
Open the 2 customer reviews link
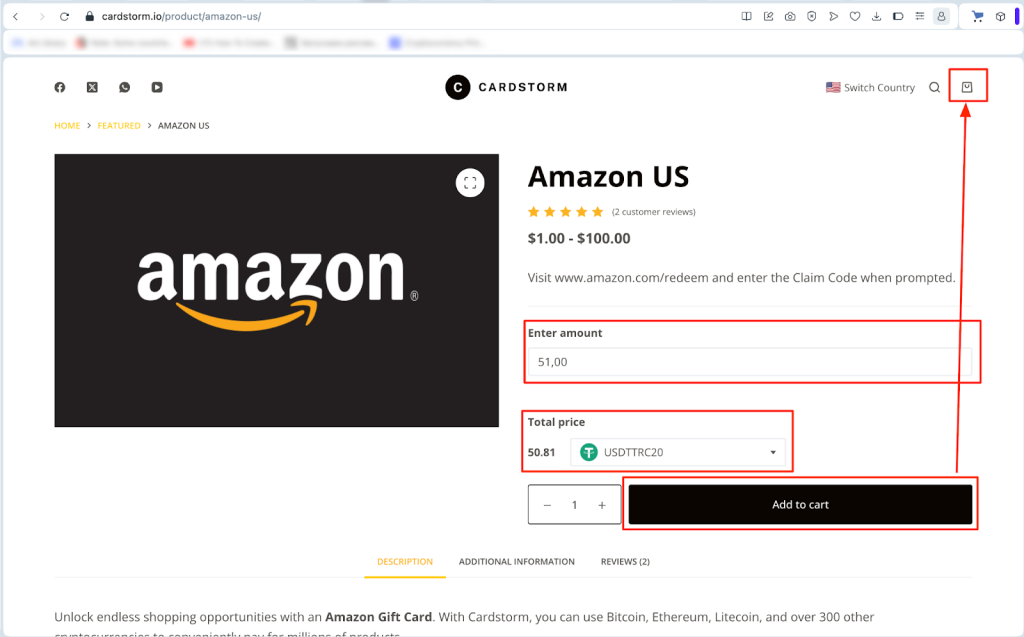coord(653,212)
